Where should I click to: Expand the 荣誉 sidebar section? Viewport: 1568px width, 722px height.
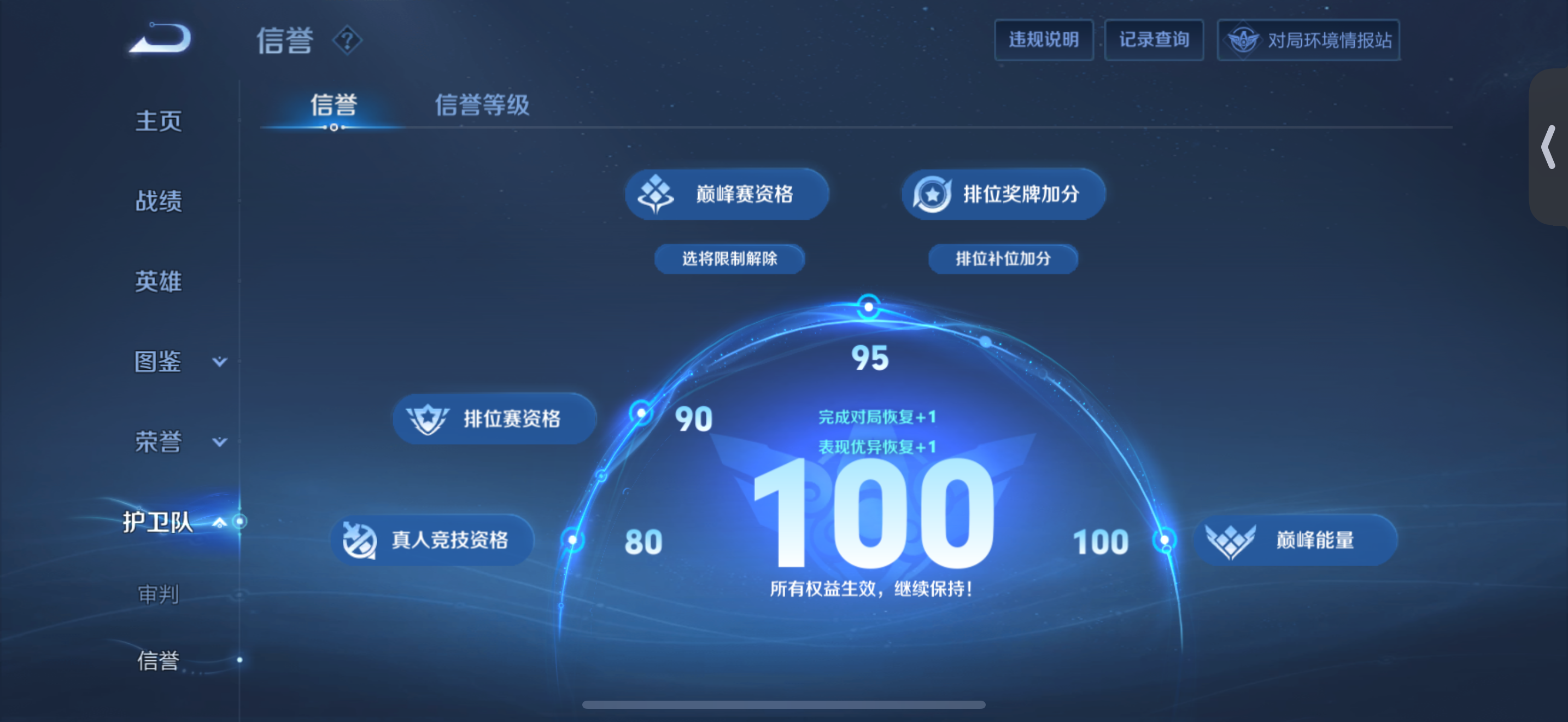[x=220, y=442]
